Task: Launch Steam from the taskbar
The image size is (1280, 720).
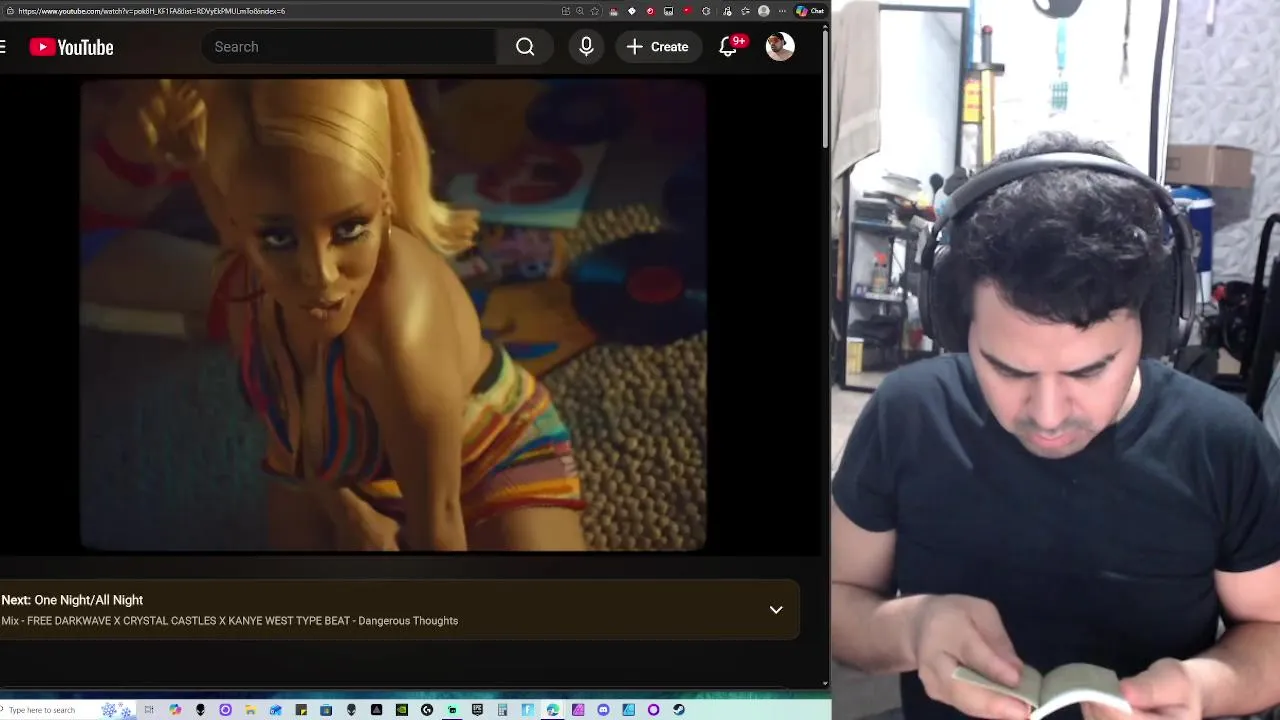Action: tap(678, 710)
